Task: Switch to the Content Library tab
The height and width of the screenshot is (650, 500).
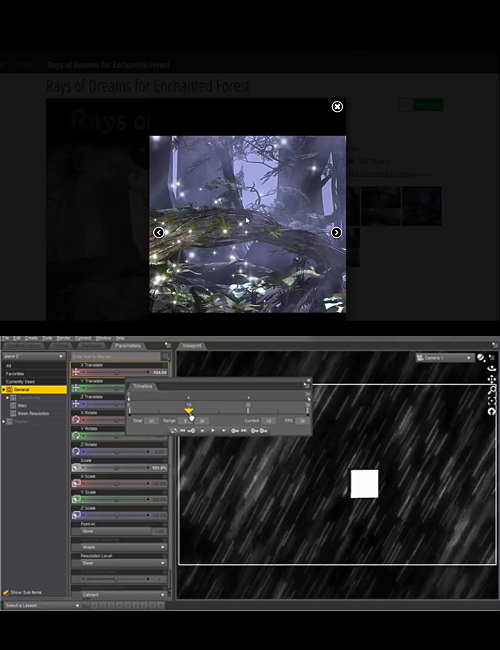Action: (24, 346)
